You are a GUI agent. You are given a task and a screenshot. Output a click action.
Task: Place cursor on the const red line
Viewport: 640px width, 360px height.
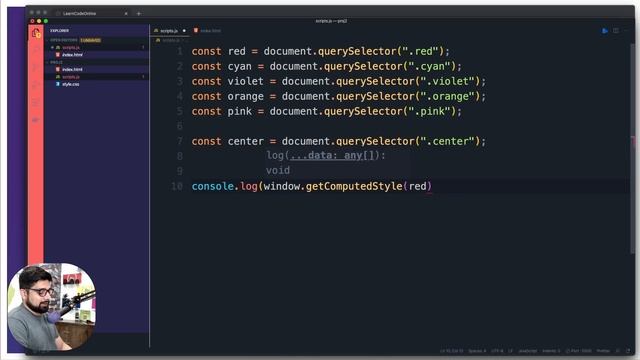tap(320, 51)
